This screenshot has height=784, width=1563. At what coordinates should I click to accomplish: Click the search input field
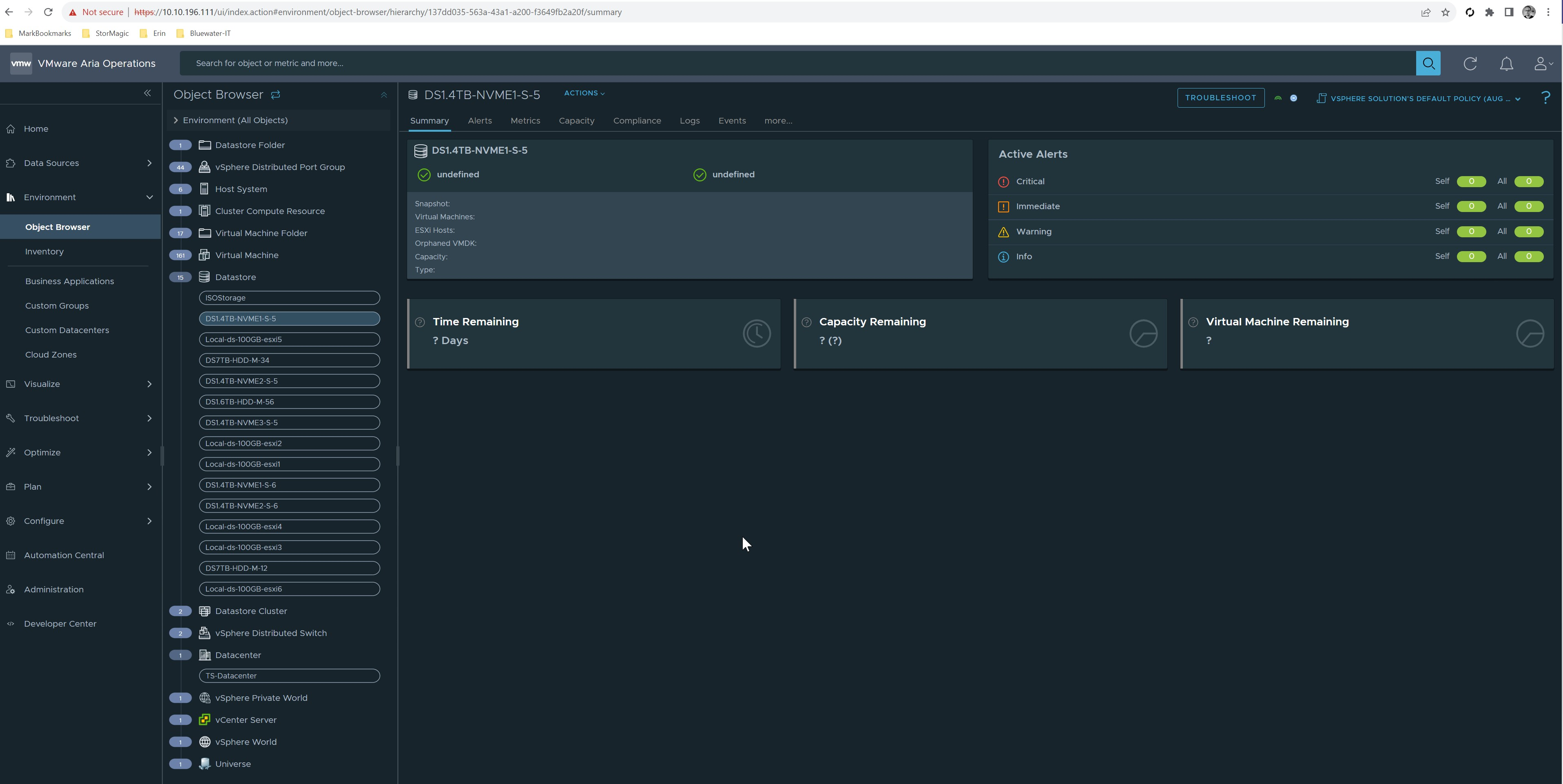pyautogui.click(x=797, y=63)
